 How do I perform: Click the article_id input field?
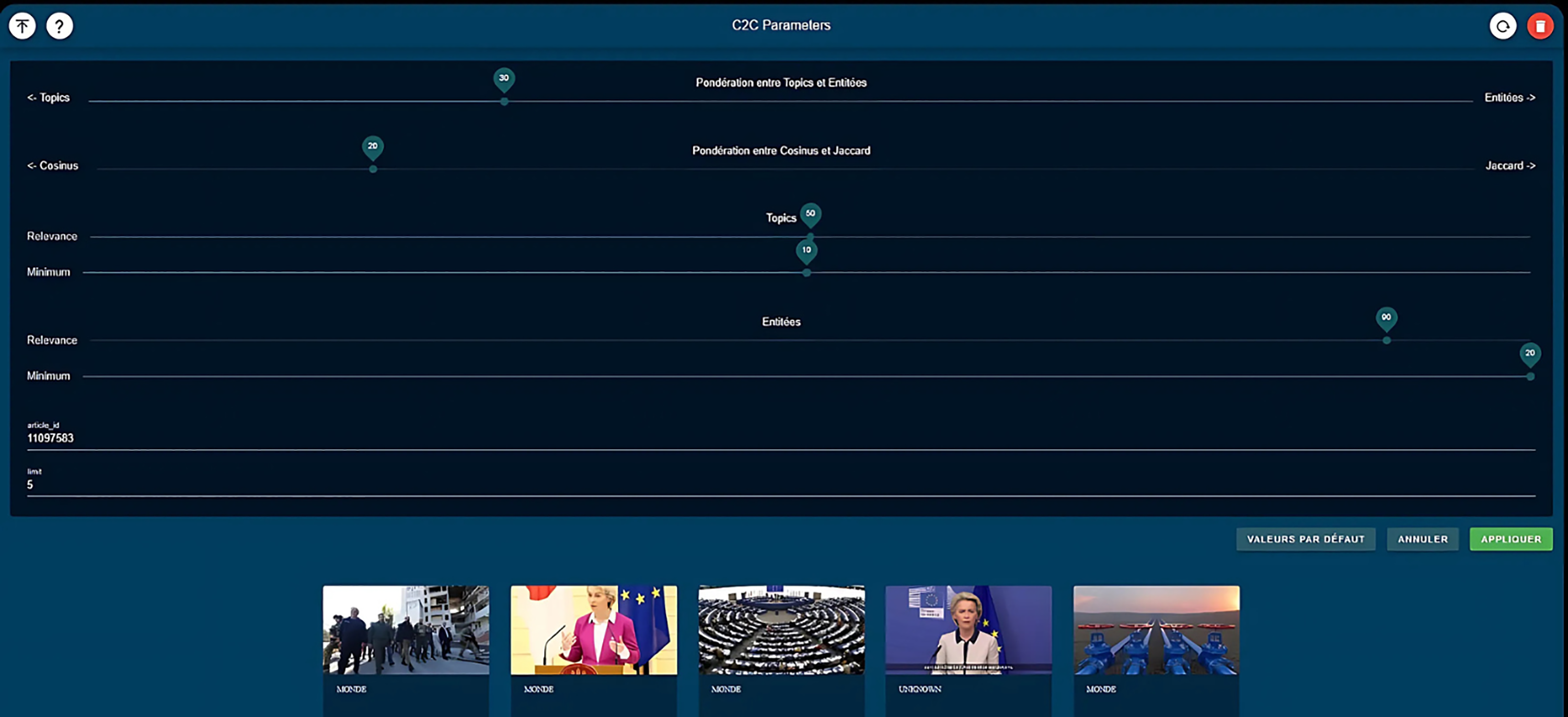tap(781, 437)
